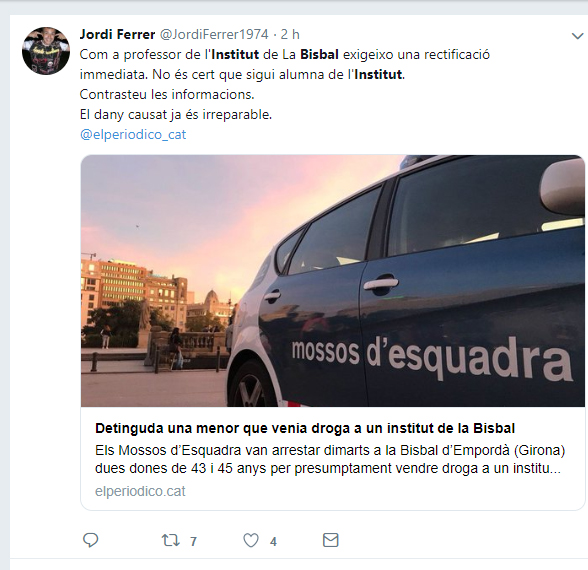Share tweet via the envelope message icon

[x=330, y=540]
